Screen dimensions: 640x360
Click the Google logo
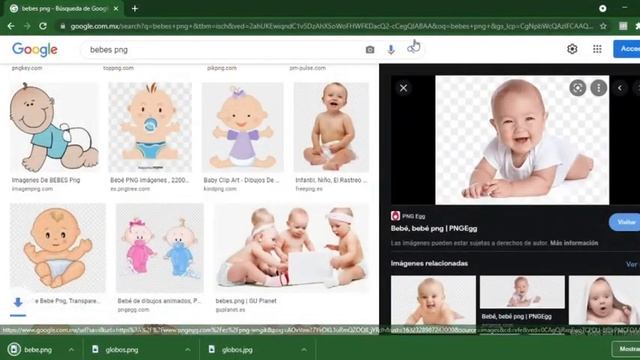(x=35, y=50)
